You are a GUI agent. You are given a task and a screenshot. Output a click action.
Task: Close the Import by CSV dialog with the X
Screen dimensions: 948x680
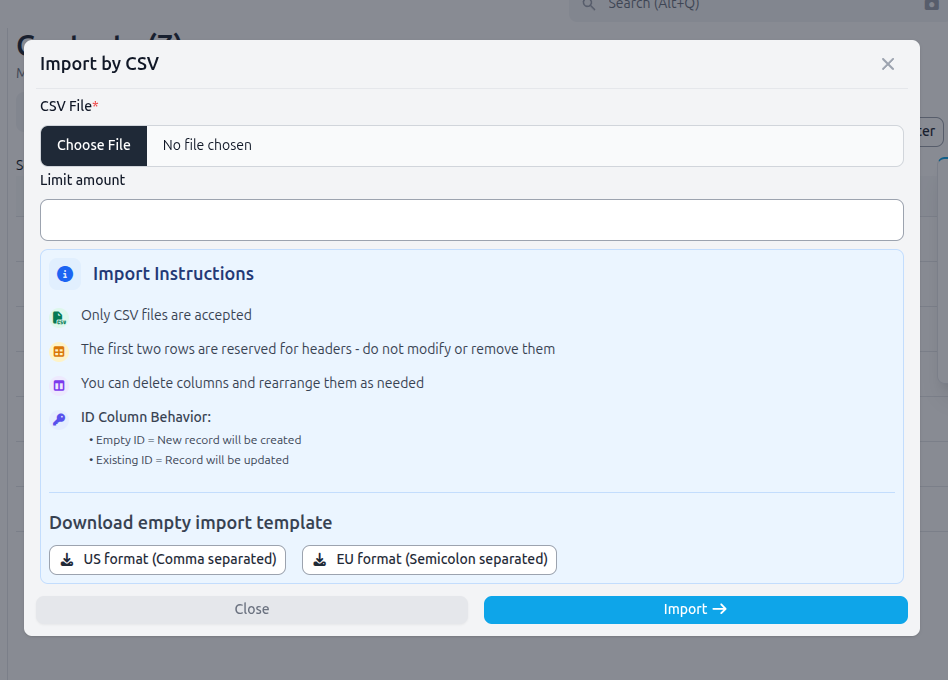pos(888,63)
